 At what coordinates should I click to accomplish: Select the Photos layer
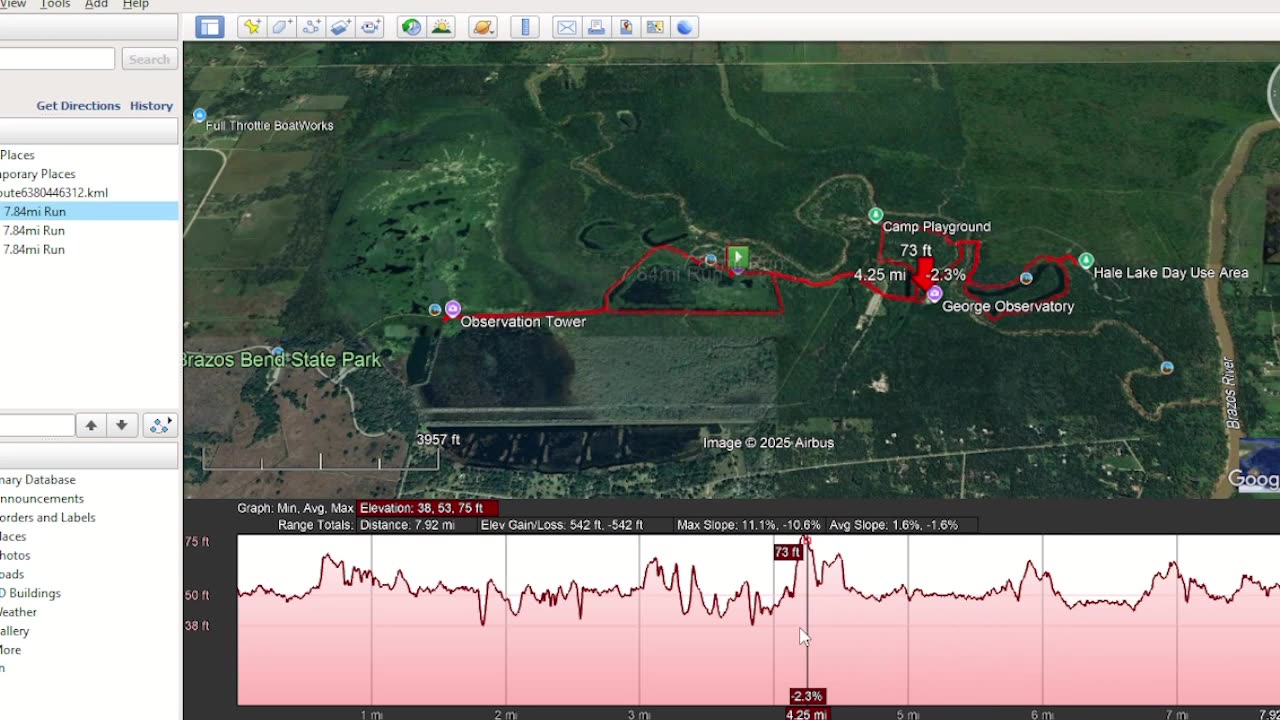[15, 555]
